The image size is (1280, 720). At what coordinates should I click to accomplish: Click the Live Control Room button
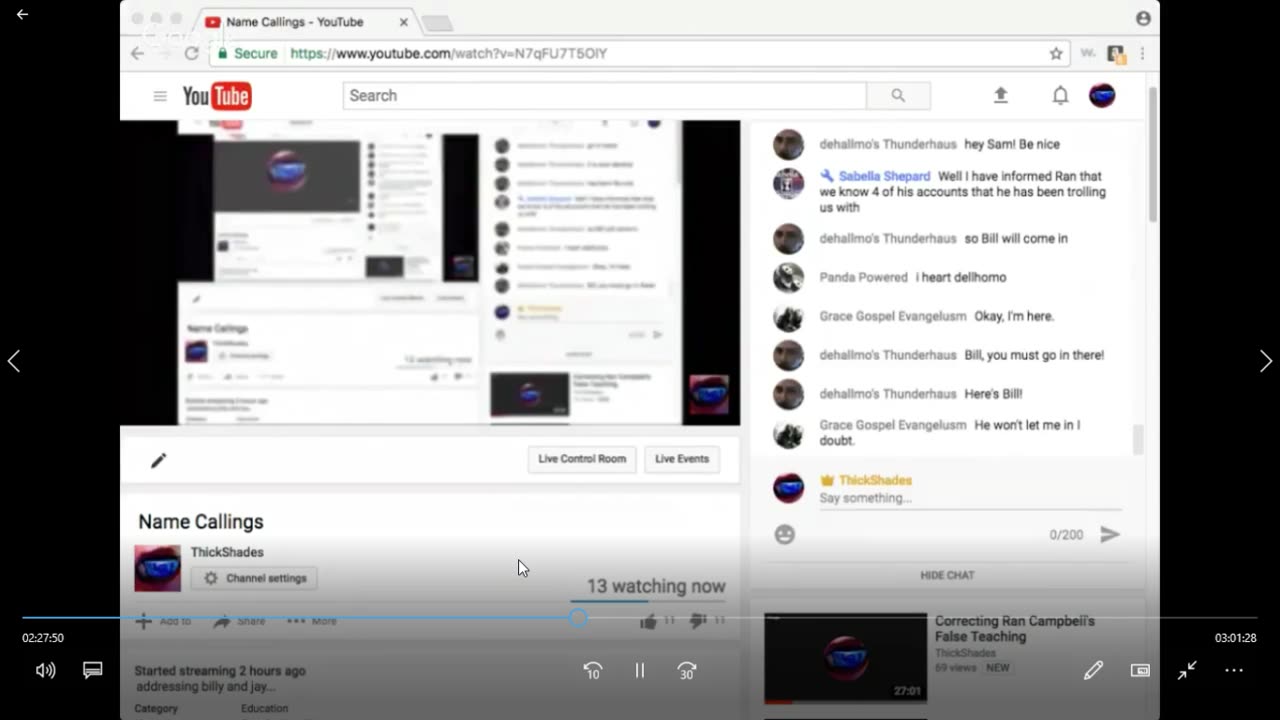[x=582, y=459]
